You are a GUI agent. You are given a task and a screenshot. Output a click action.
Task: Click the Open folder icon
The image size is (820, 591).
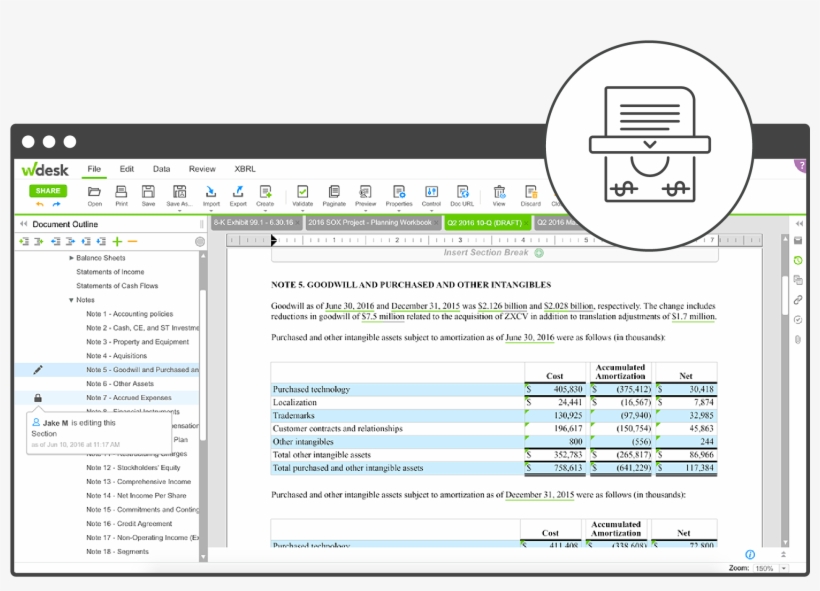point(94,191)
